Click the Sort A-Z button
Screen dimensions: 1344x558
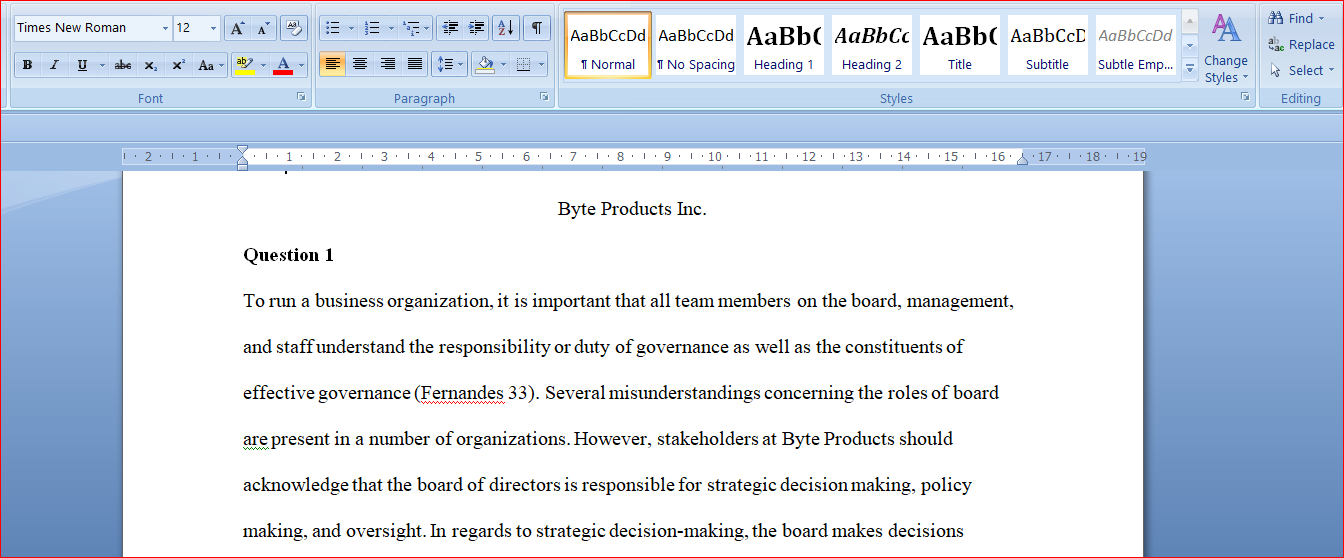[x=506, y=28]
